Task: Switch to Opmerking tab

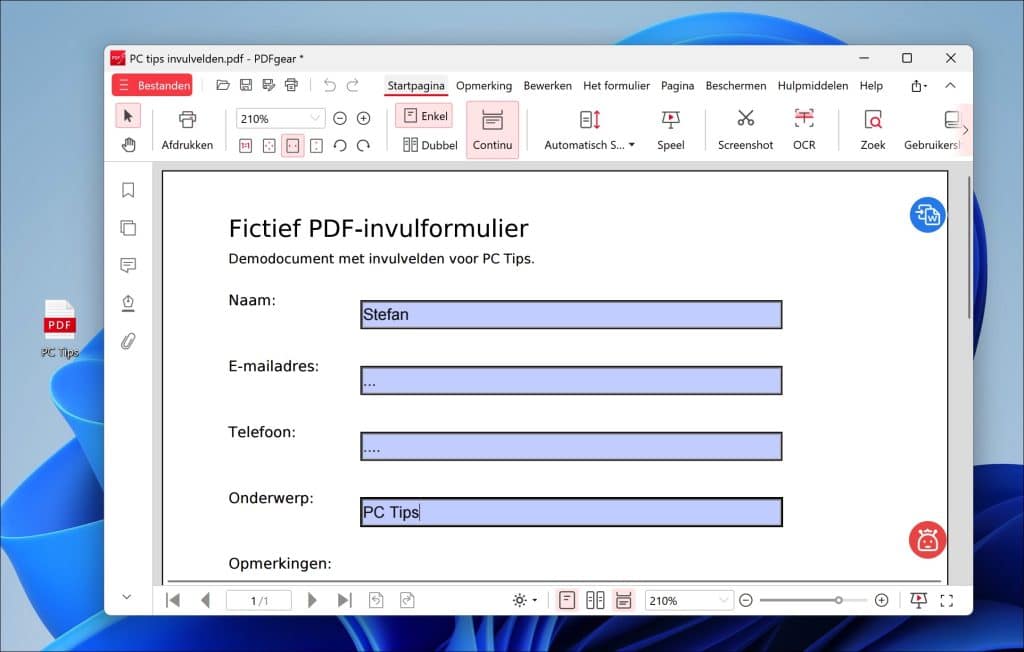Action: click(x=484, y=86)
